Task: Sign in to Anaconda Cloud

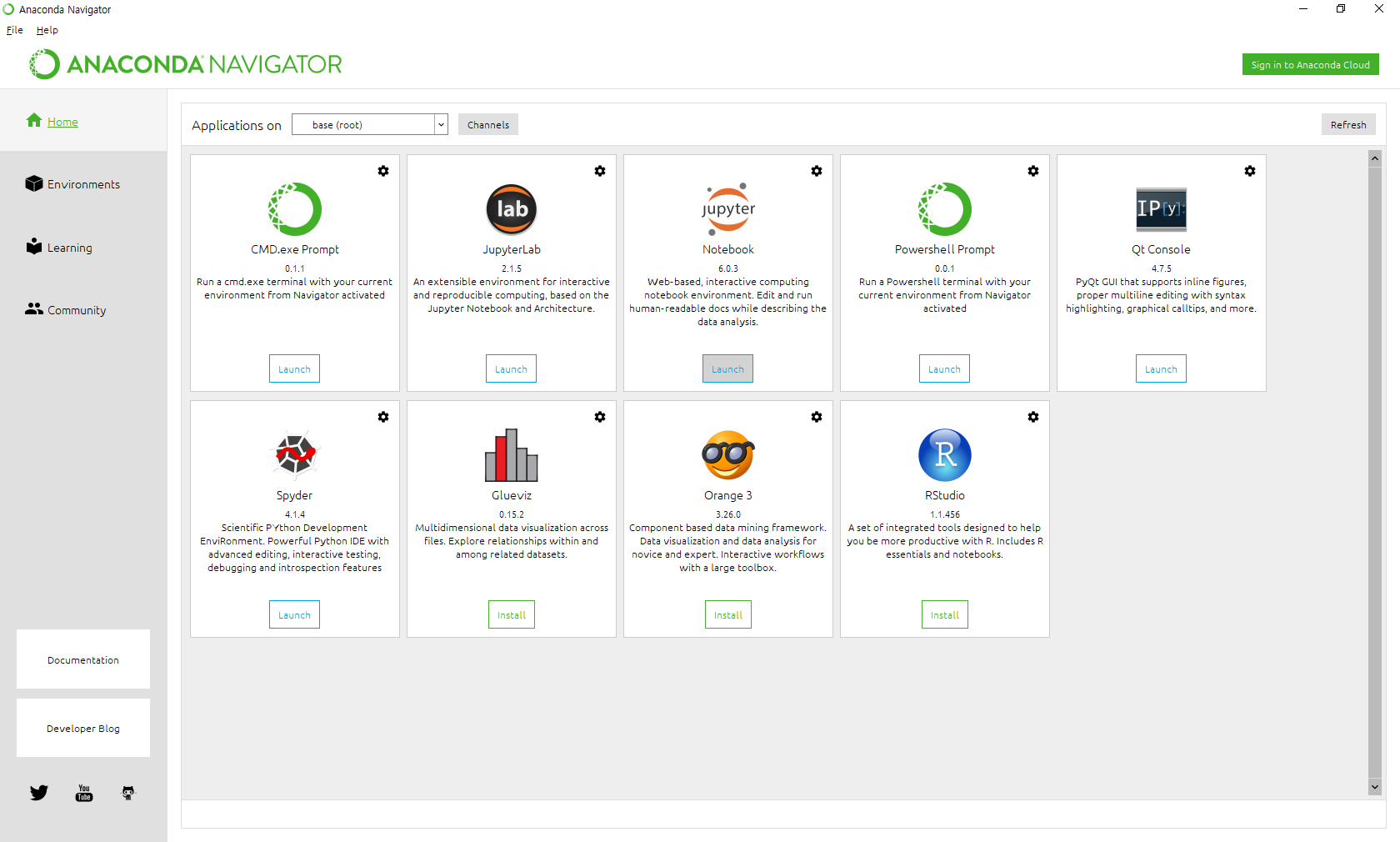Action: [1310, 64]
